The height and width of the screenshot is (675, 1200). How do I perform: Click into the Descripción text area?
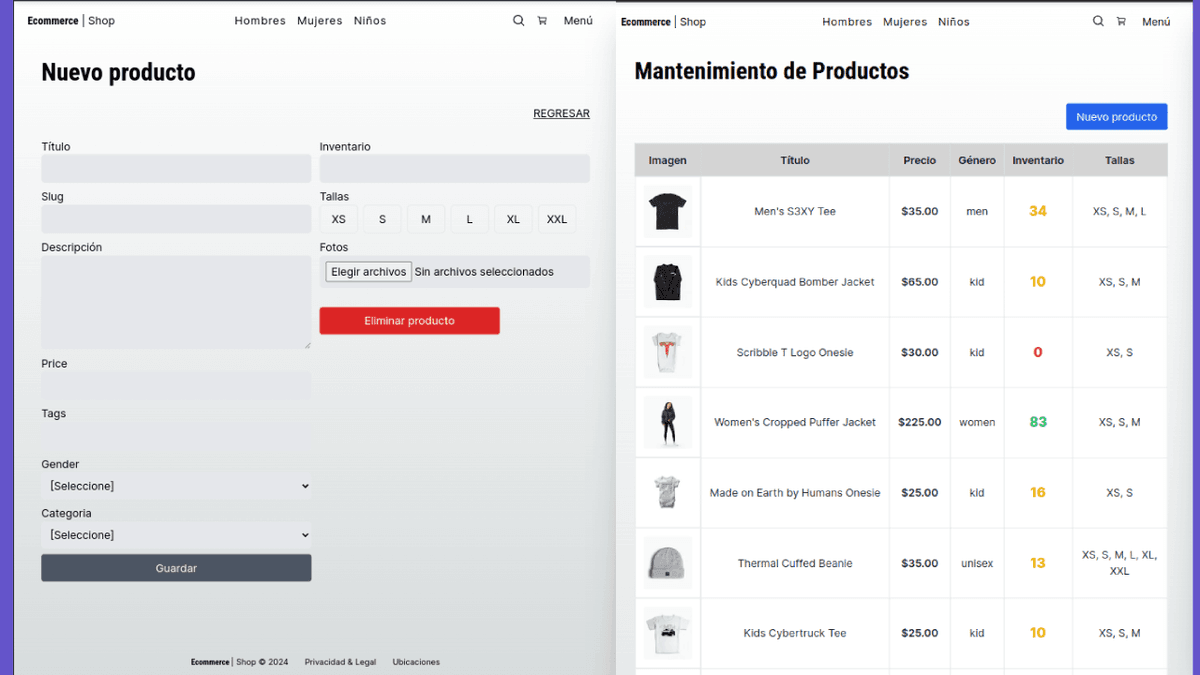tap(176, 302)
